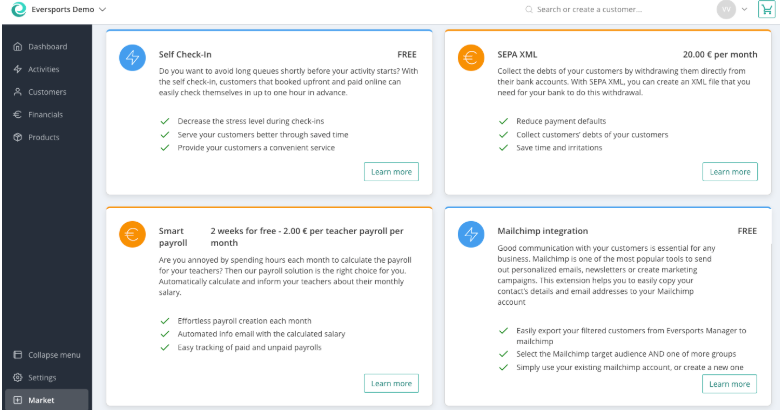Click the user avatar circle

click(x=726, y=9)
